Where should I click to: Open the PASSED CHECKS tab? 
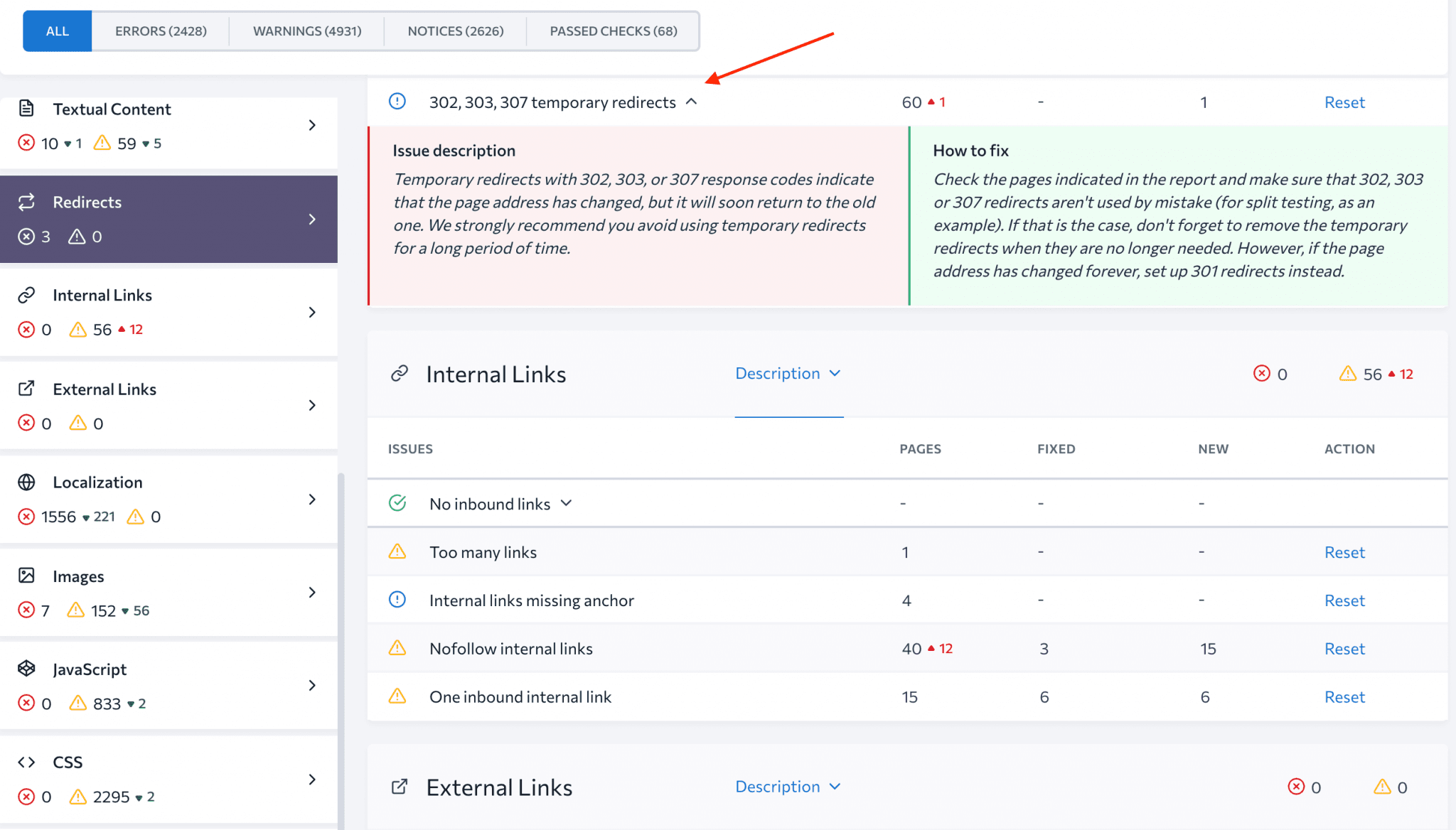click(x=612, y=31)
